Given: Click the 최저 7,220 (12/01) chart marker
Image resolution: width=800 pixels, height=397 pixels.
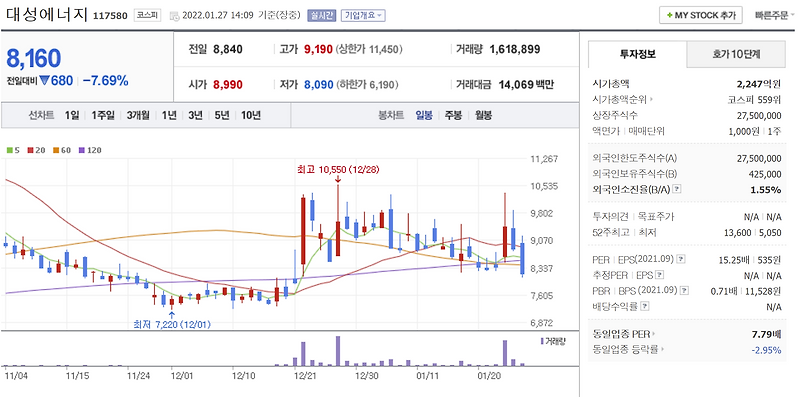Looking at the screenshot, I should click(x=172, y=324).
